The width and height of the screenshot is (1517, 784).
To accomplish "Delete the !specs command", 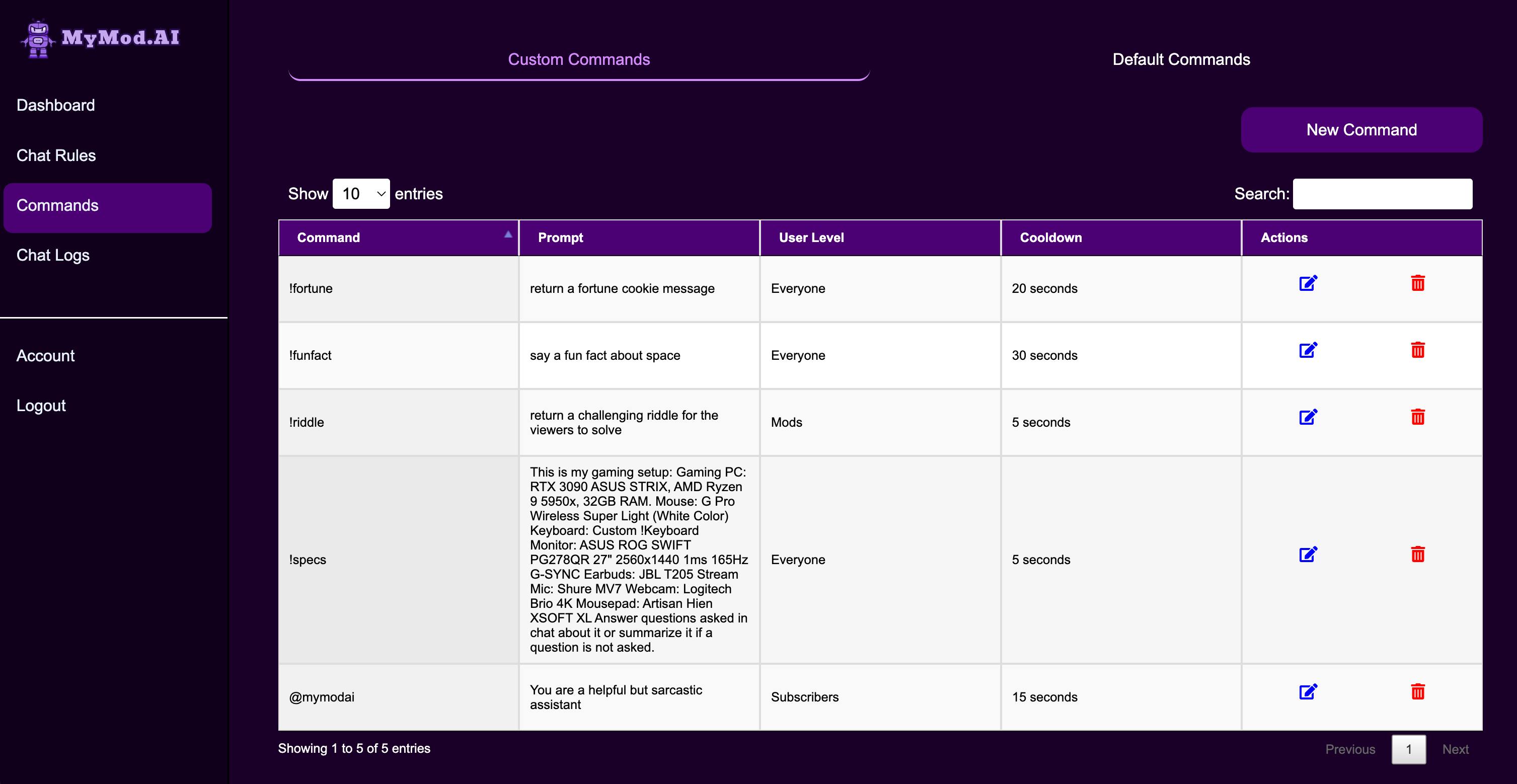I will click(1417, 555).
